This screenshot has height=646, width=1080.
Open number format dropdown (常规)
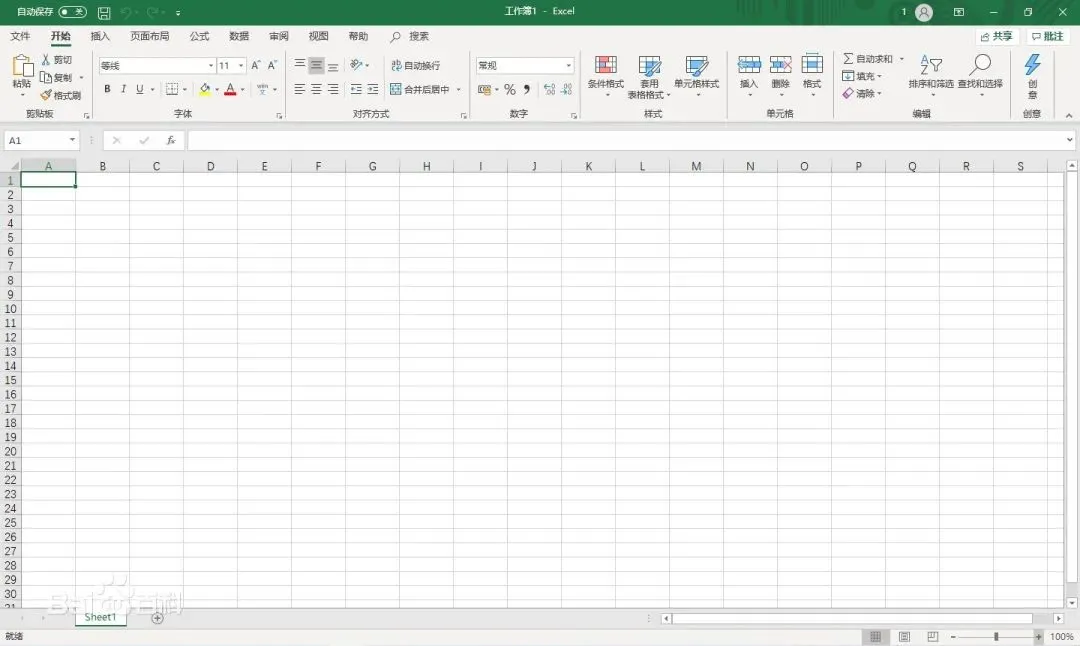568,65
